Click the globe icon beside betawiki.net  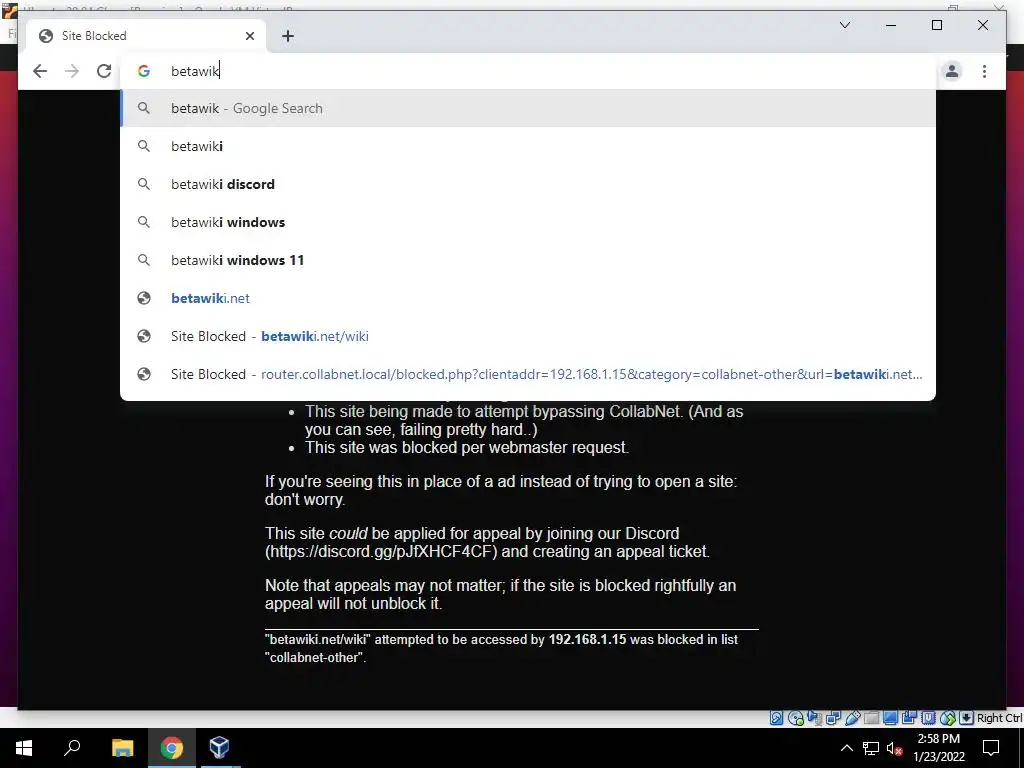pyautogui.click(x=144, y=298)
